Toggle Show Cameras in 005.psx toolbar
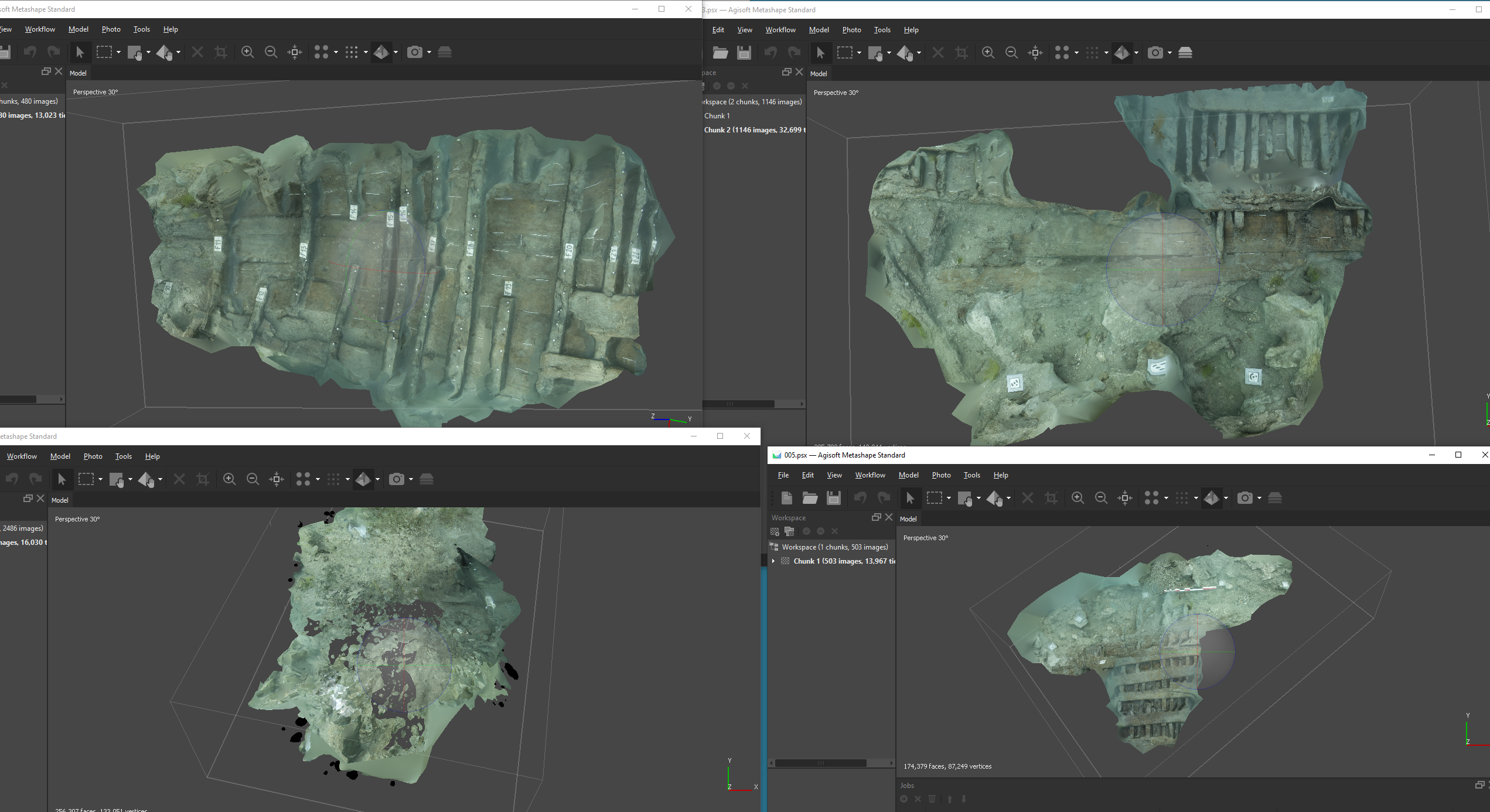This screenshot has height=812, width=1490. pos(1244,498)
